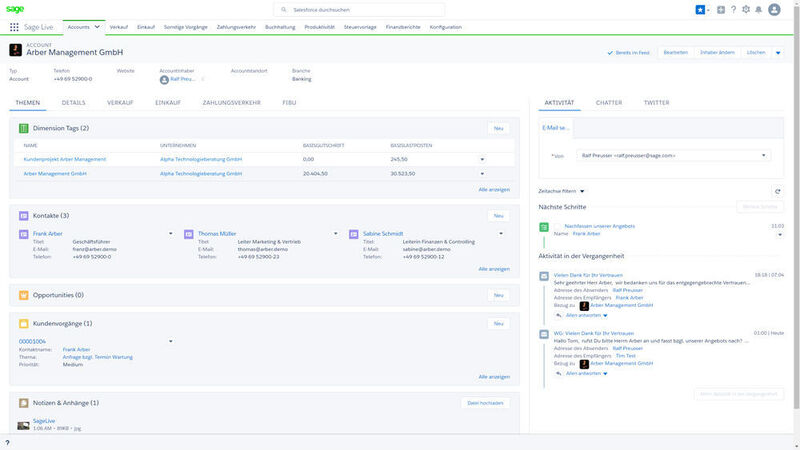The height and width of the screenshot is (450, 800).
Task: Click Neu in Kontakte section
Action: tap(498, 216)
